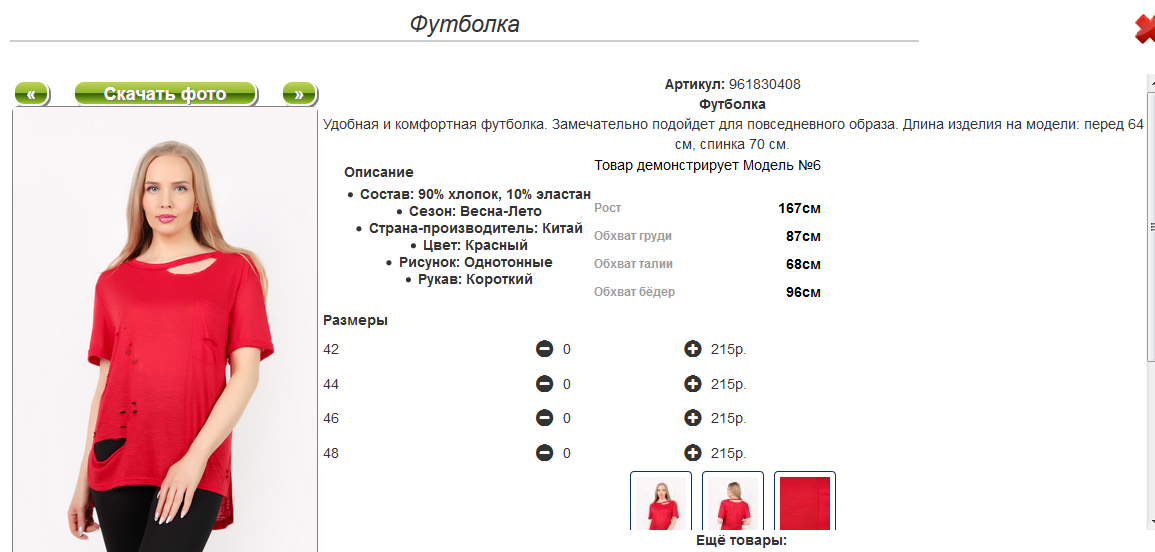Click the main product photo

pos(165,330)
